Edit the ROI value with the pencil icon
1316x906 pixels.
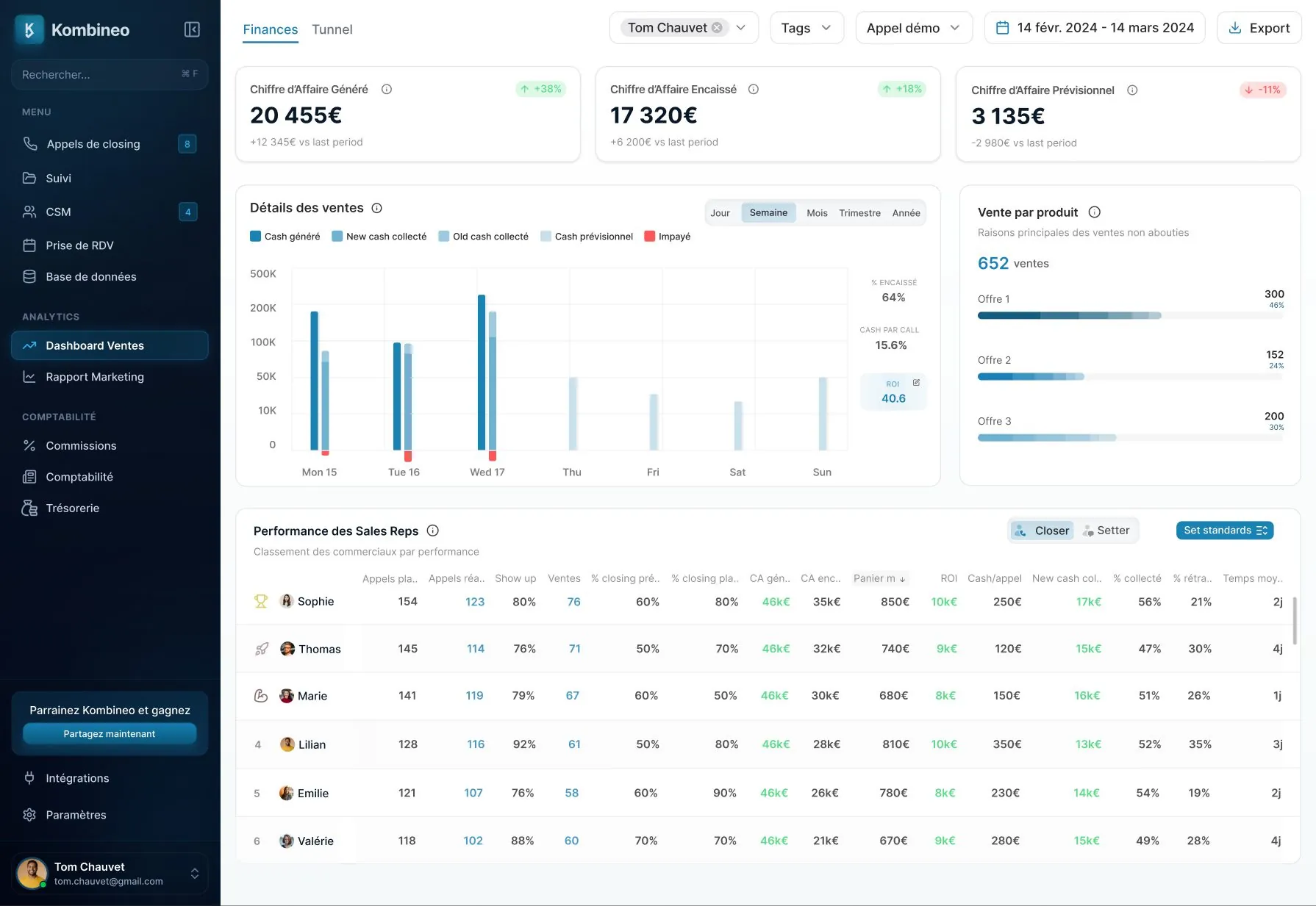pyautogui.click(x=916, y=383)
